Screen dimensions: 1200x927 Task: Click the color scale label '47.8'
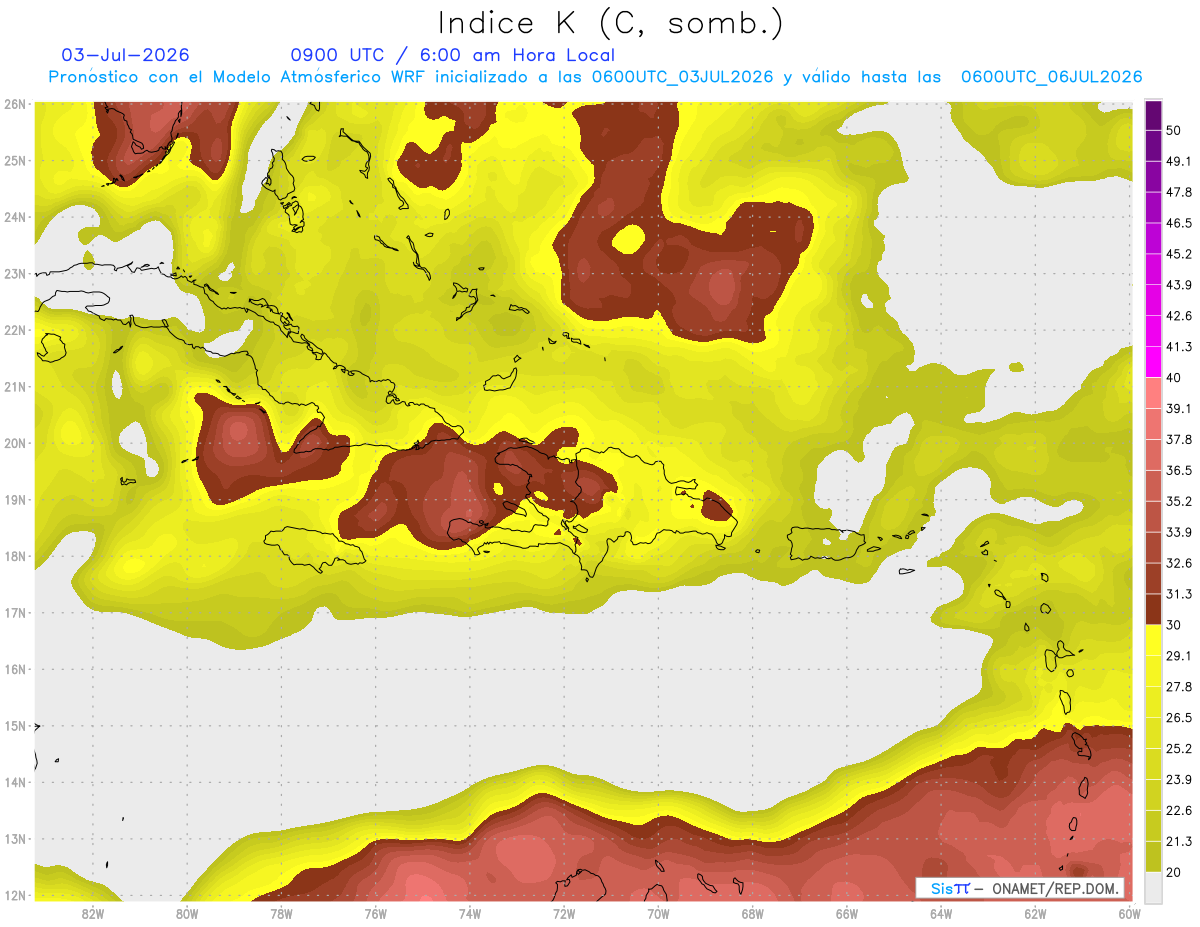[1178, 192]
